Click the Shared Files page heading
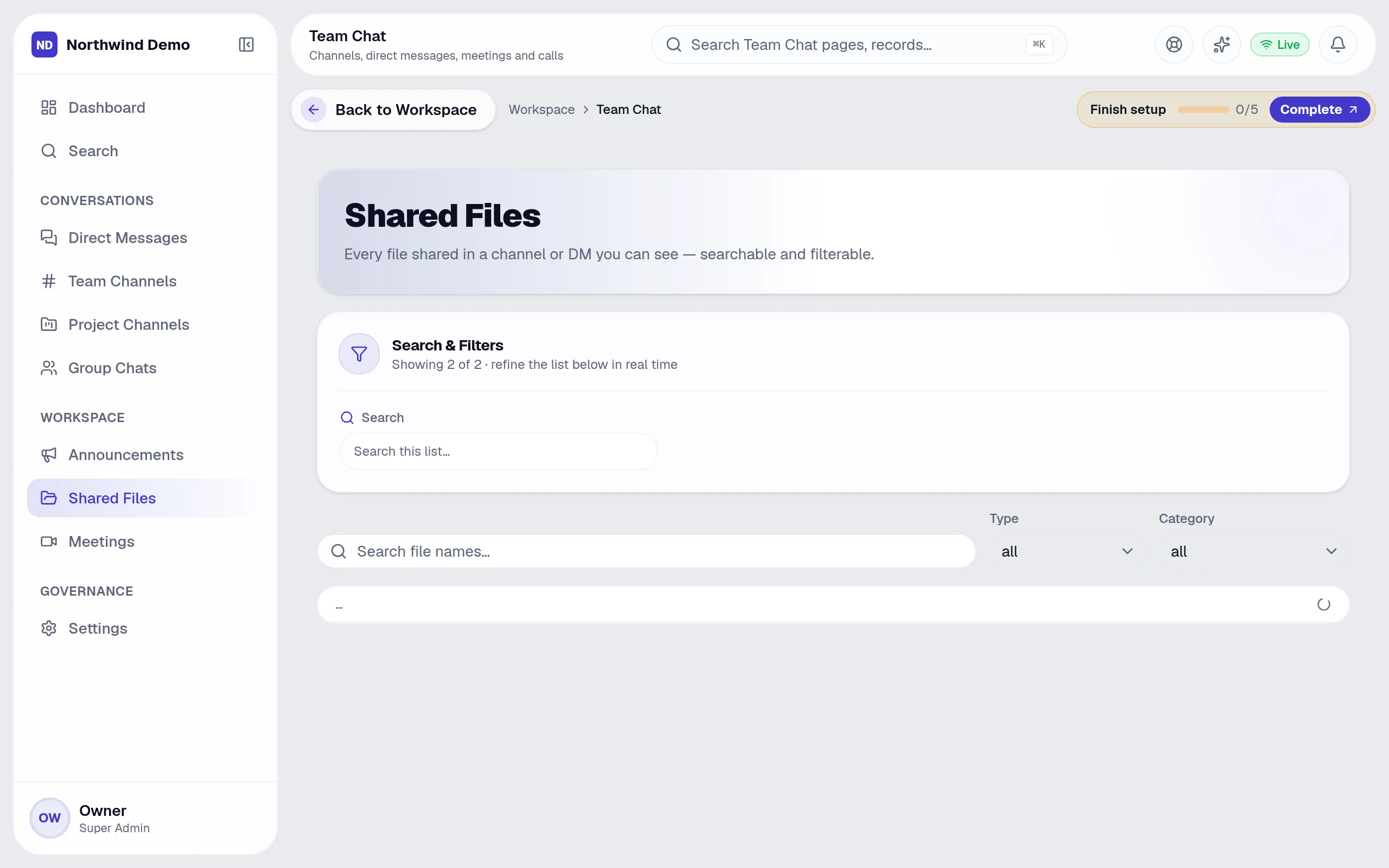1389x868 pixels. (442, 216)
